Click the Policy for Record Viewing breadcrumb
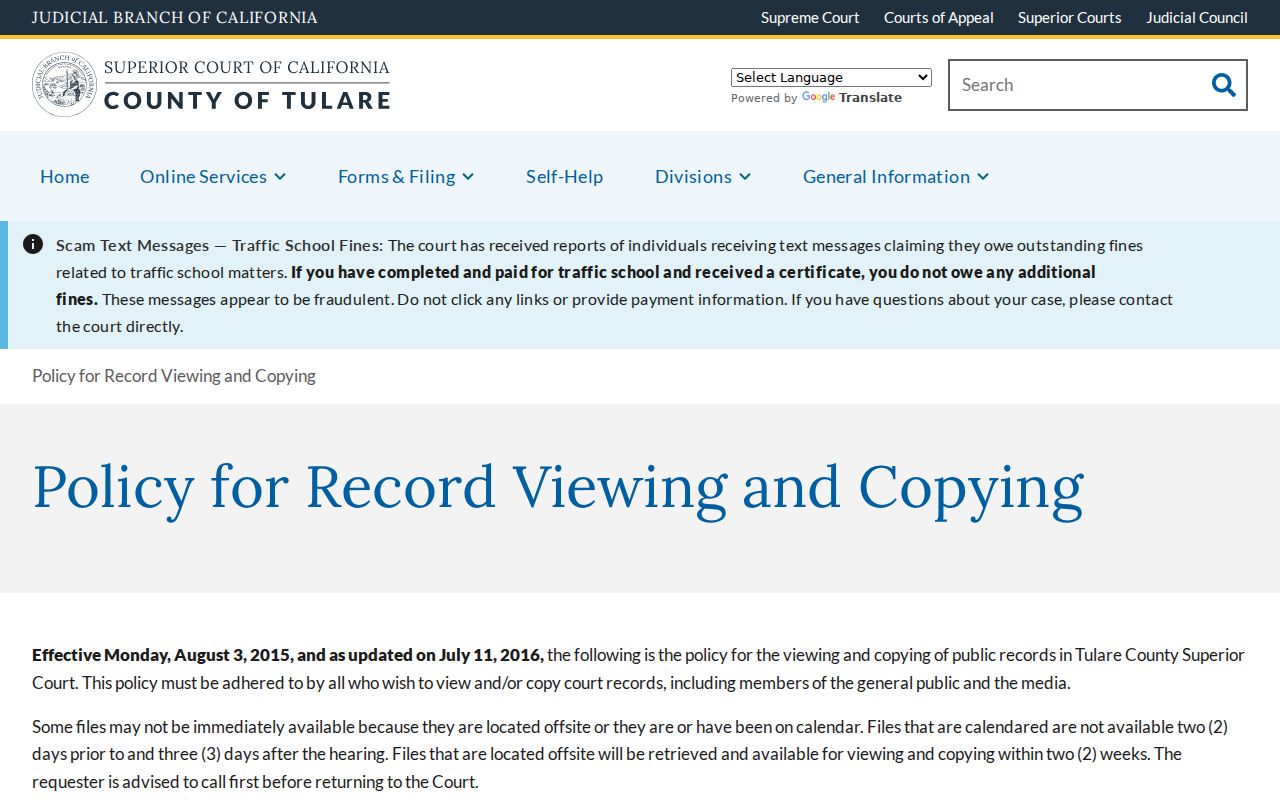 point(174,376)
